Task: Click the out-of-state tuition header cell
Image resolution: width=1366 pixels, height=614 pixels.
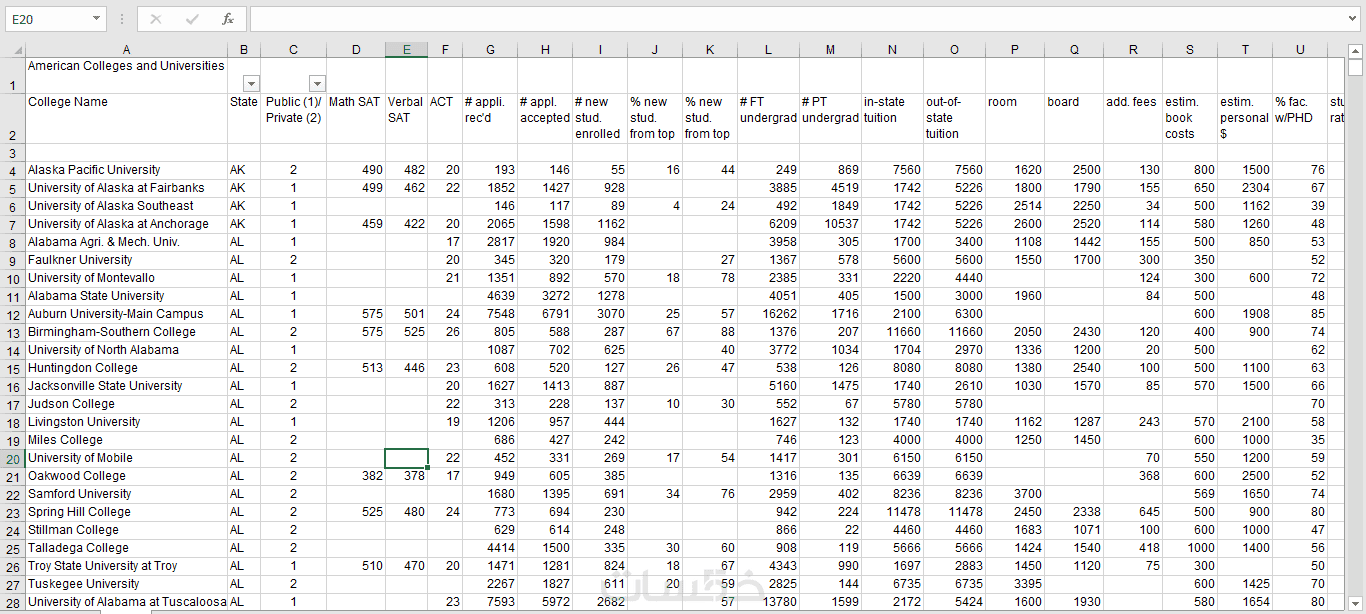Action: (x=954, y=118)
